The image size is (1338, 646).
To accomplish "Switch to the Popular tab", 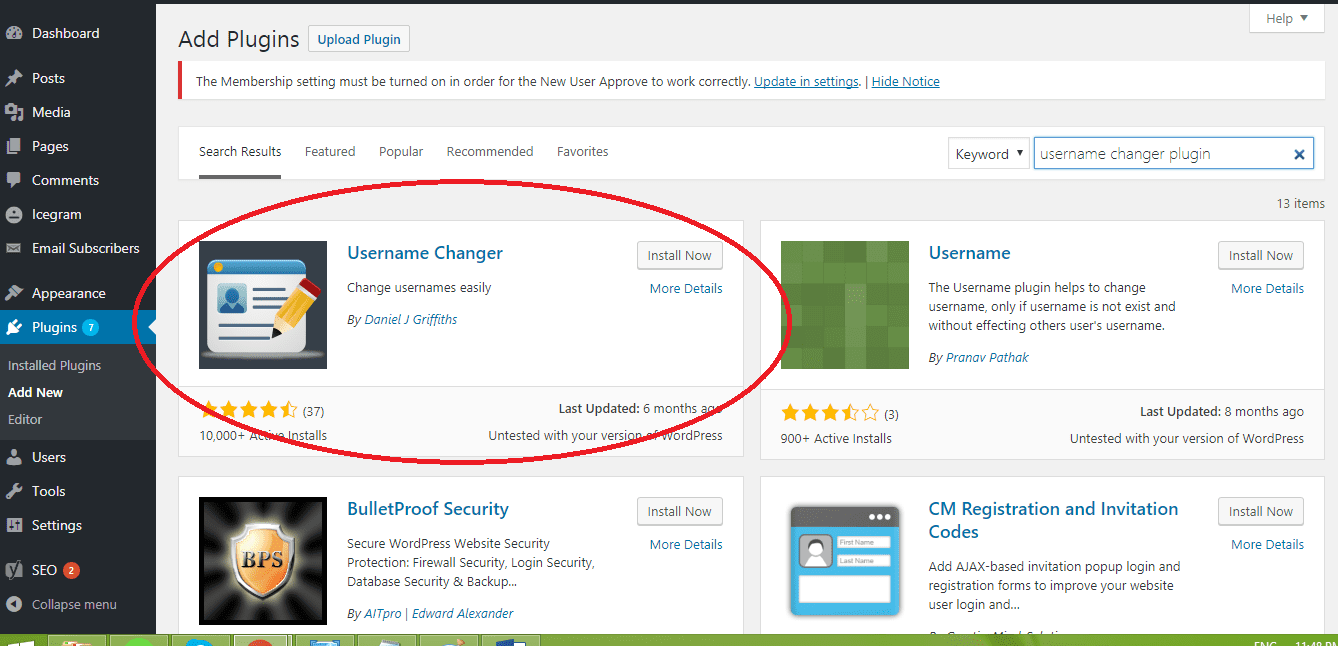I will click(x=401, y=152).
